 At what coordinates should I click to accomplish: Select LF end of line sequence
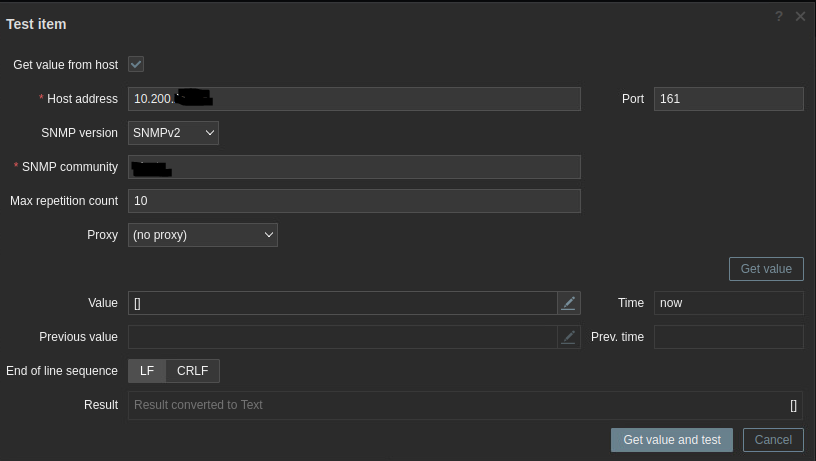coord(147,371)
